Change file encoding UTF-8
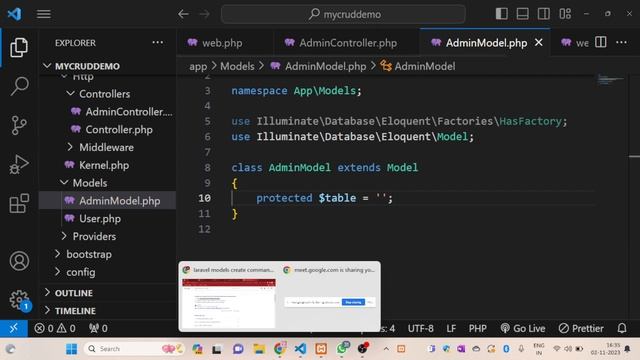This screenshot has height=360, width=640. pos(420,328)
